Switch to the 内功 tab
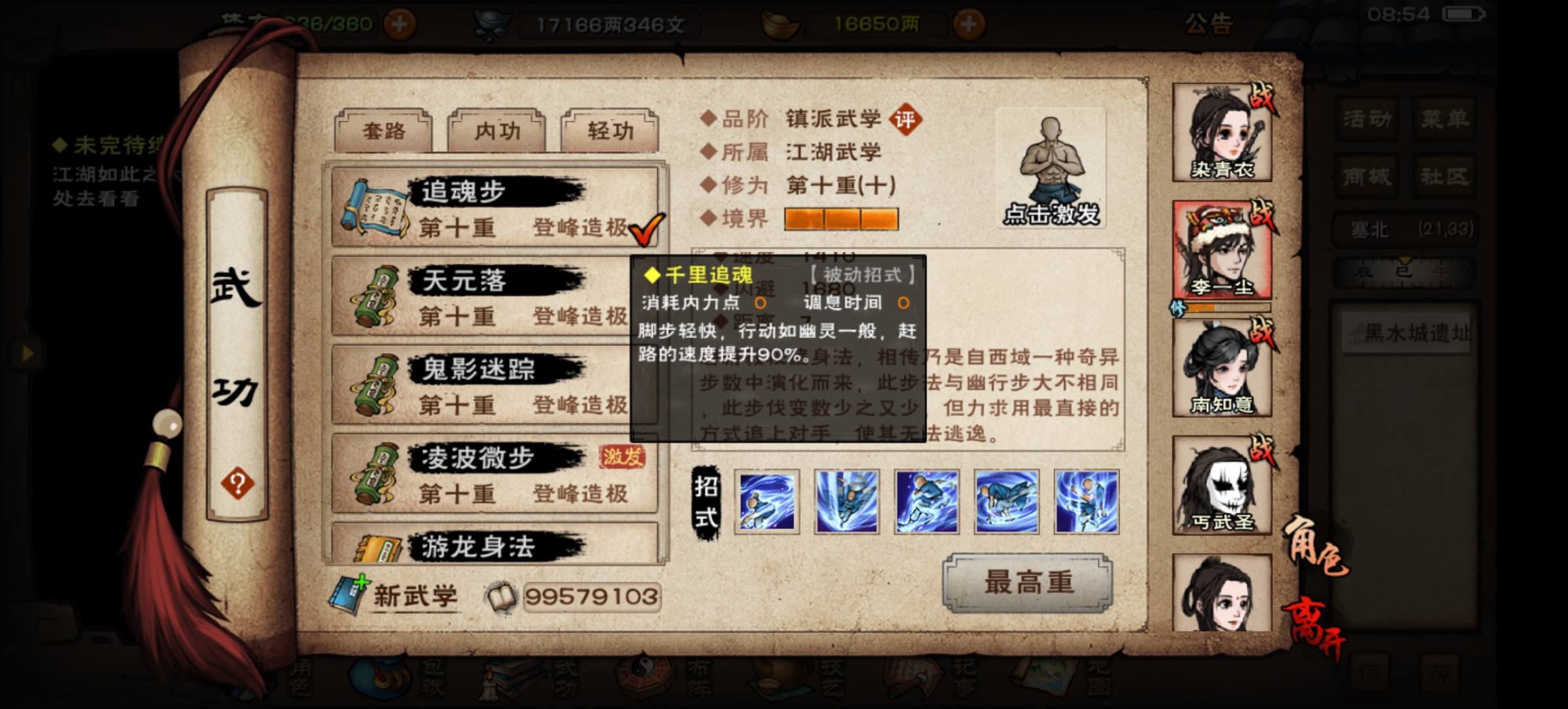 click(x=497, y=131)
